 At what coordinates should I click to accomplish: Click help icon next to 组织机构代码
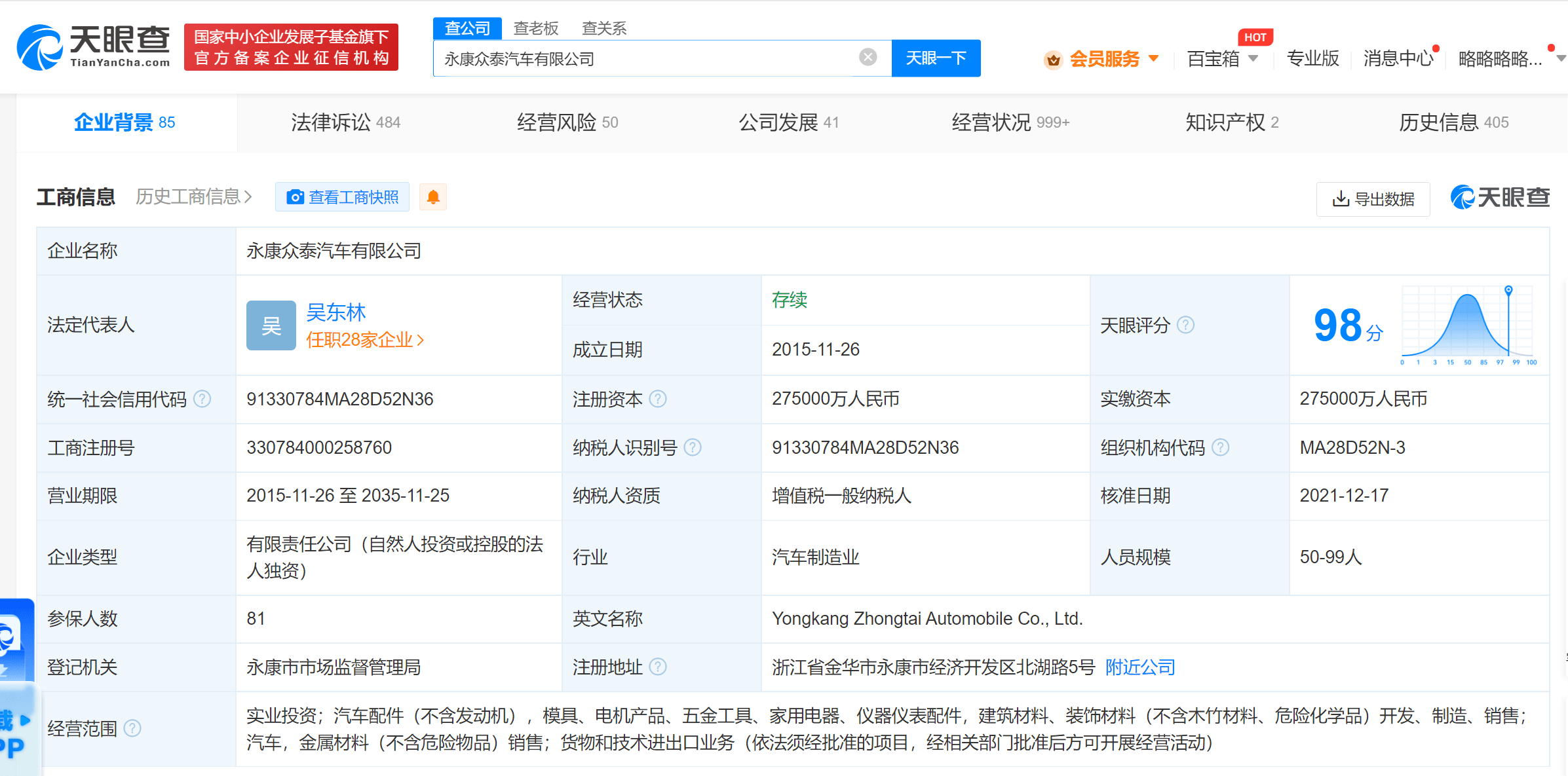click(x=1220, y=447)
